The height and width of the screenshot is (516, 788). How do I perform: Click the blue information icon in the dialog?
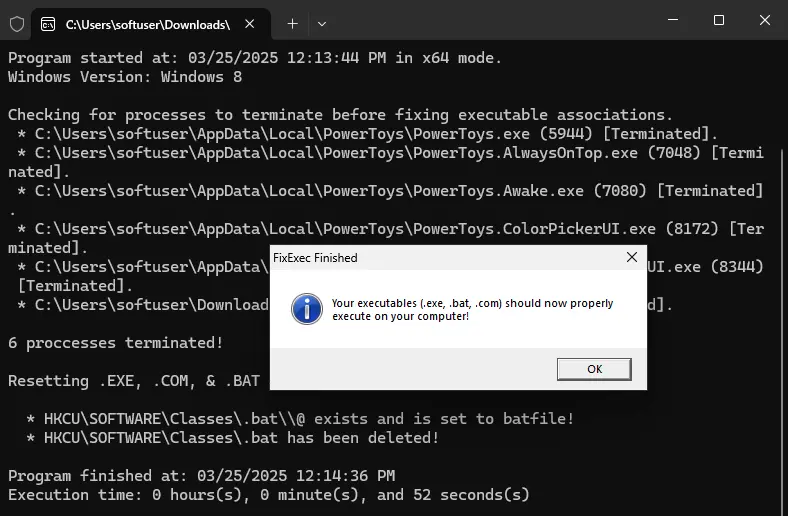coord(307,309)
